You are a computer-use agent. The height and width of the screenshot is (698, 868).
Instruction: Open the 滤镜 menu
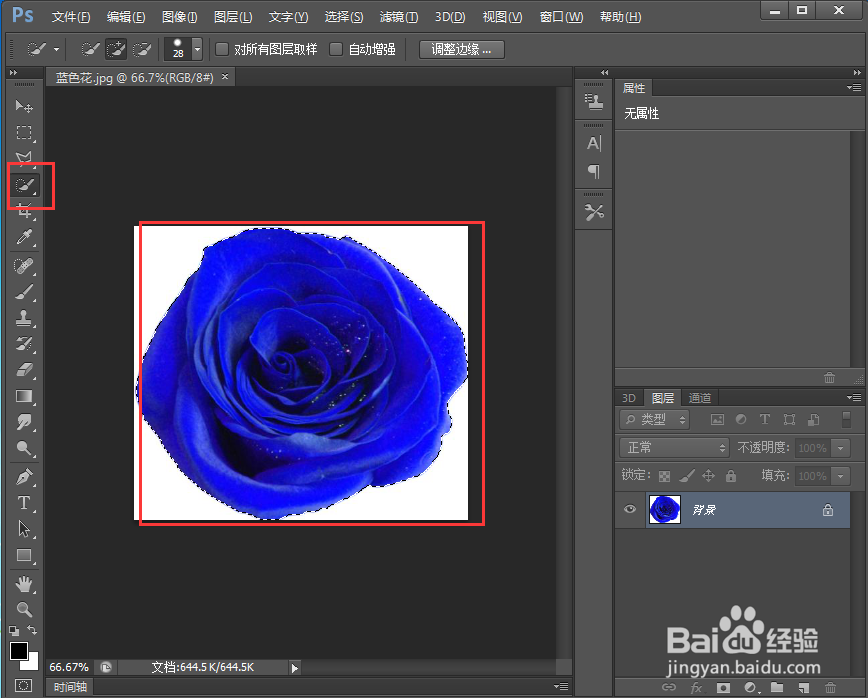(x=399, y=17)
